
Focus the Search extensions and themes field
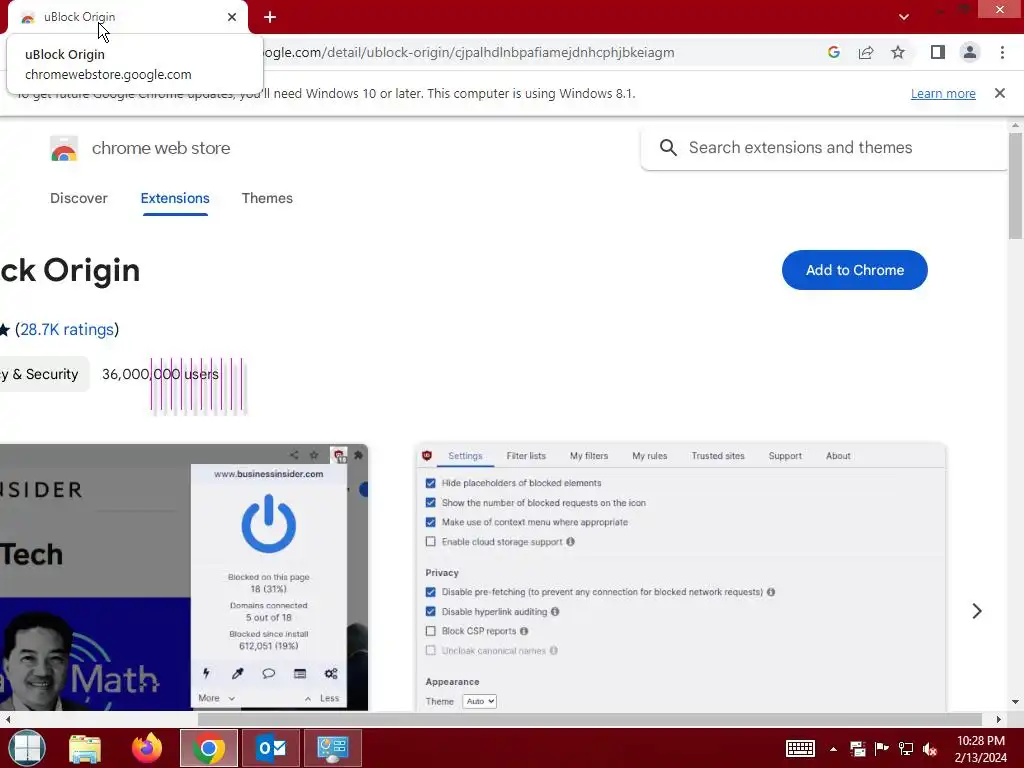click(x=824, y=148)
